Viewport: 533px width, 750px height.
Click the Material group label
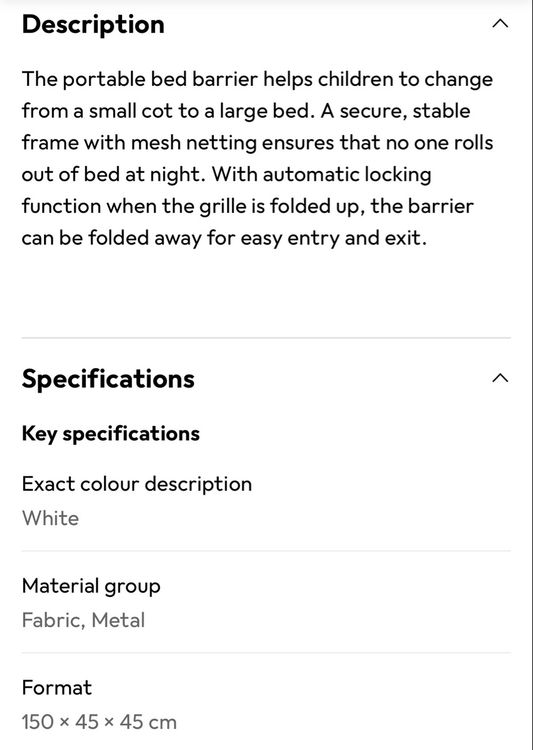(91, 587)
